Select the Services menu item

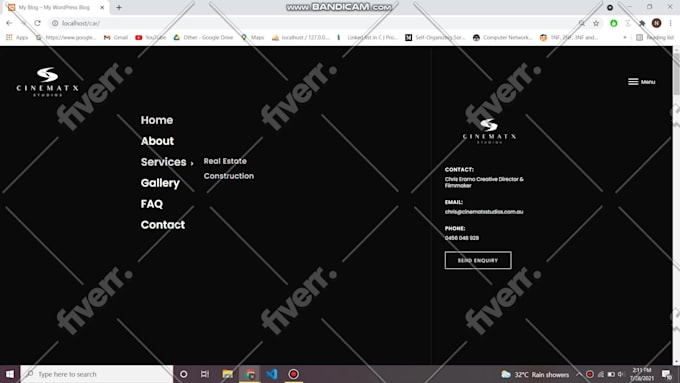tap(163, 162)
